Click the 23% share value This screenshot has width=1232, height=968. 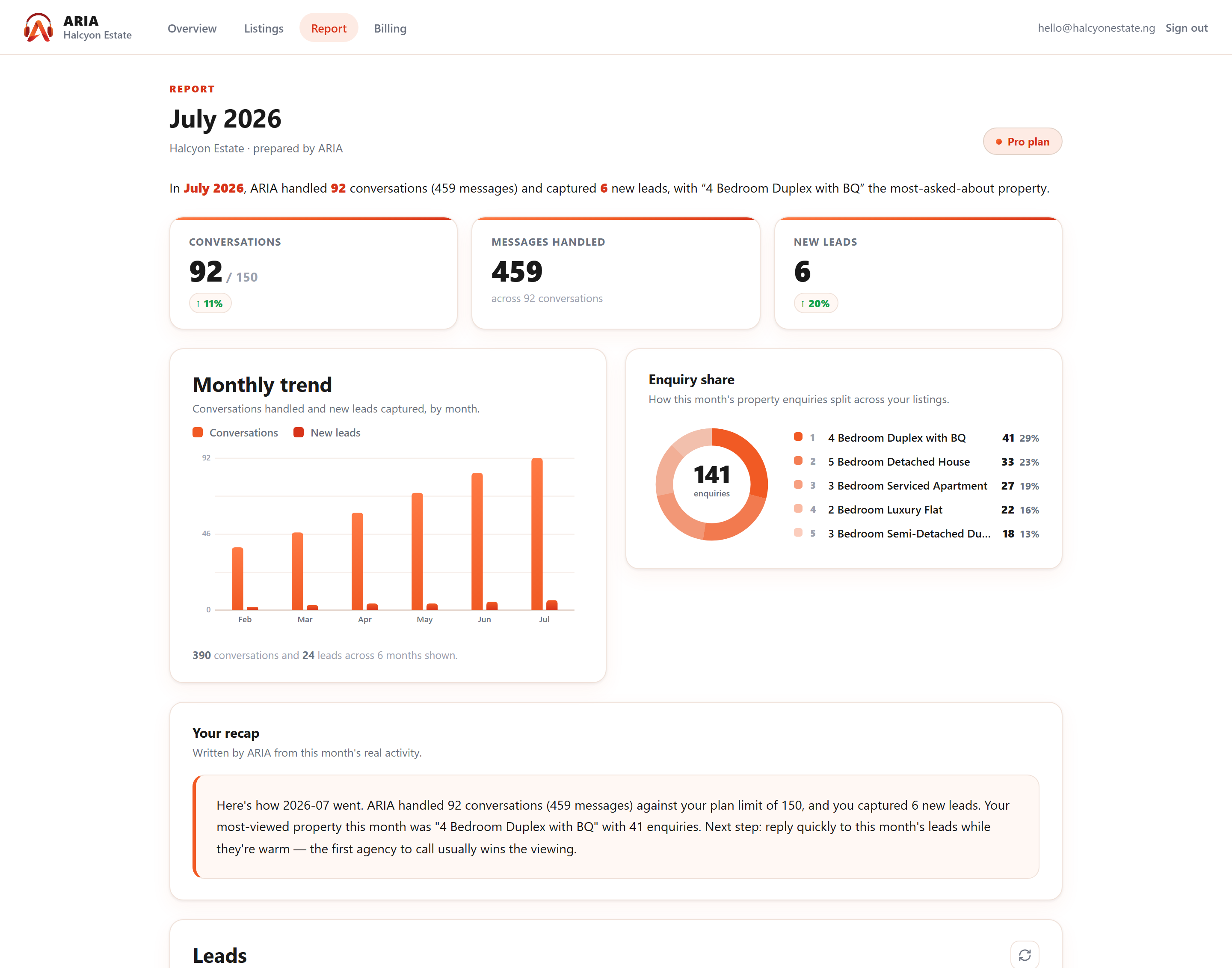1029,462
